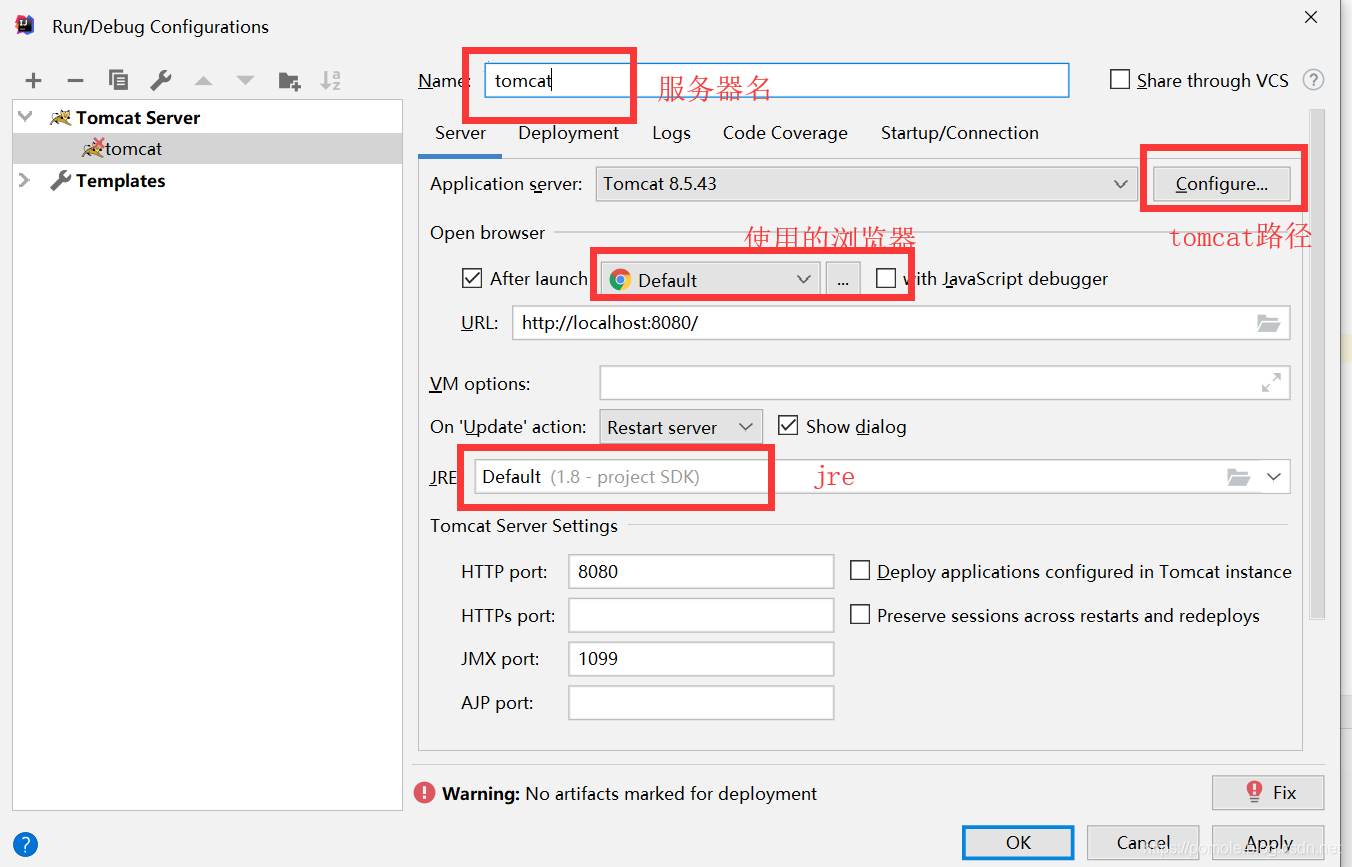The width and height of the screenshot is (1352, 867).
Task: Click the HTTP port field 8080
Action: 701,571
